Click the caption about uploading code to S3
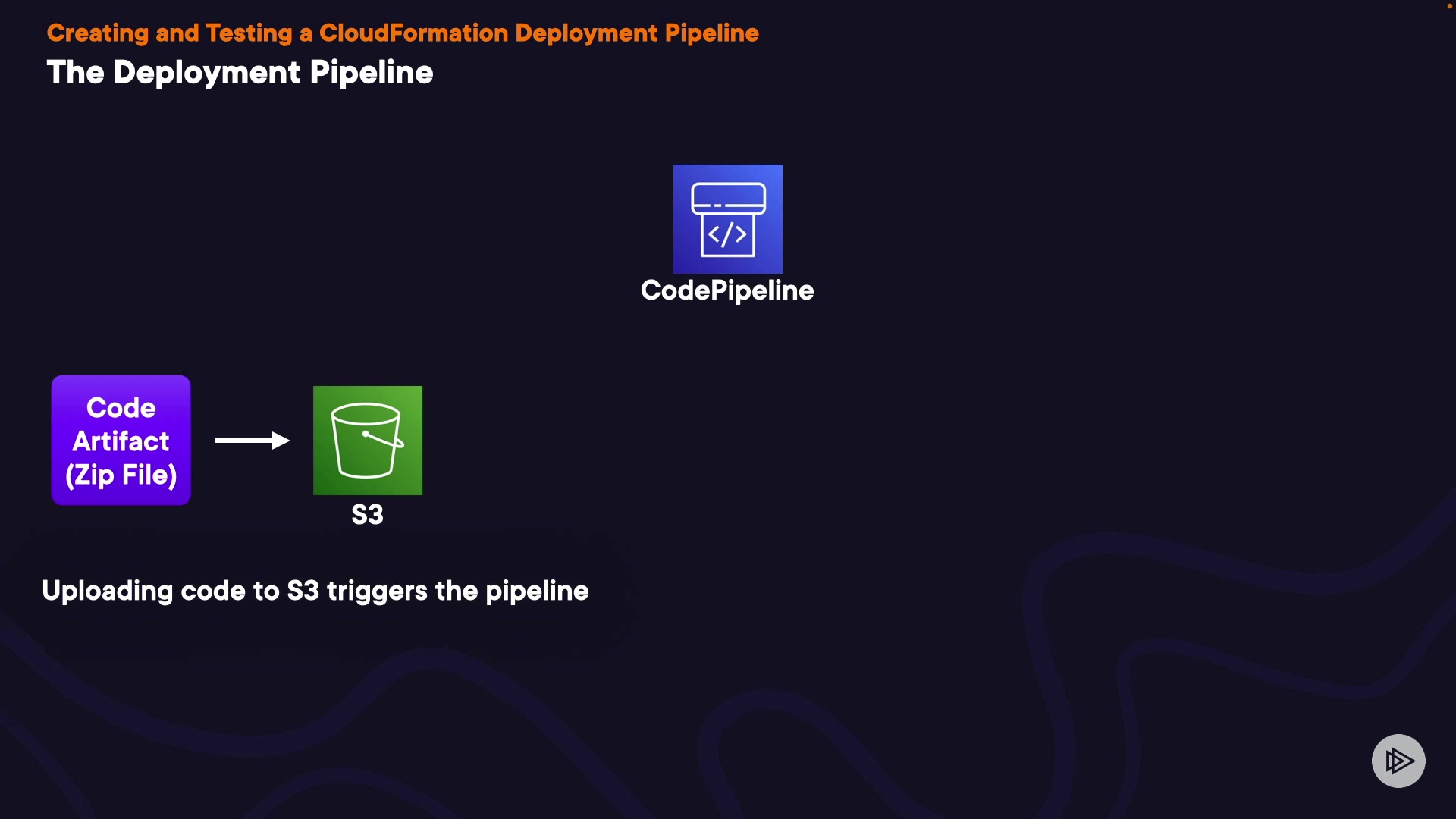Viewport: 1456px width, 819px height. click(x=315, y=591)
